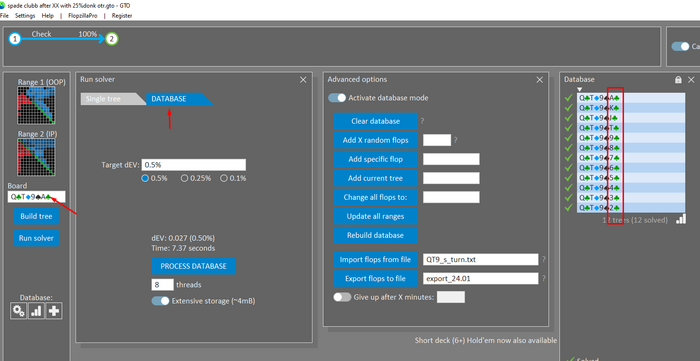Screen dimensions: 700x361
Task: Click node 2 in the action tree
Action: click(111, 39)
